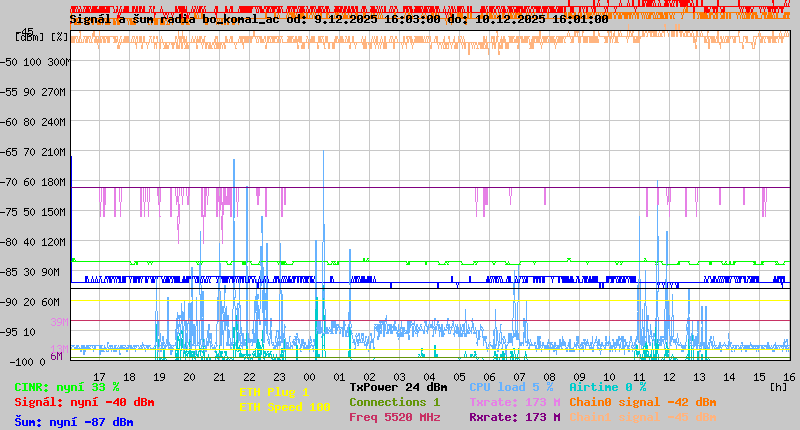Click hour label "03" on time axis
This screenshot has height=430, width=800.
point(399,377)
